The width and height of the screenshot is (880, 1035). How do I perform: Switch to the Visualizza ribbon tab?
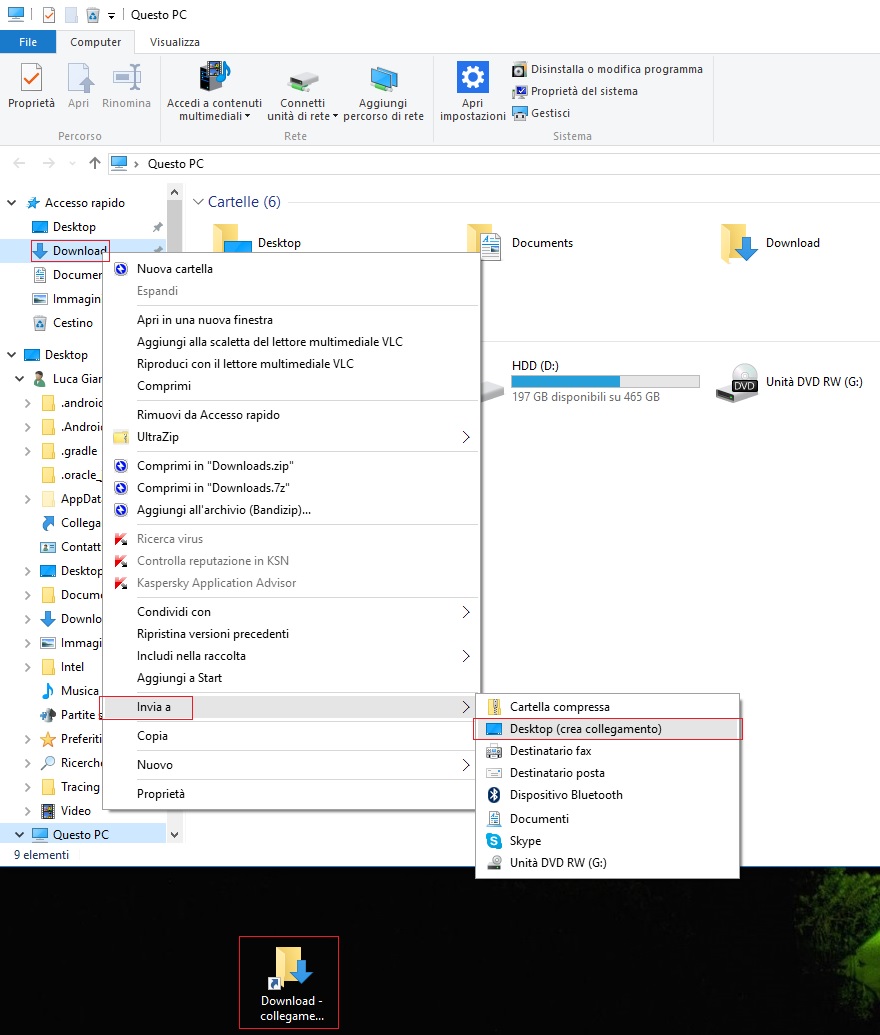pos(173,42)
